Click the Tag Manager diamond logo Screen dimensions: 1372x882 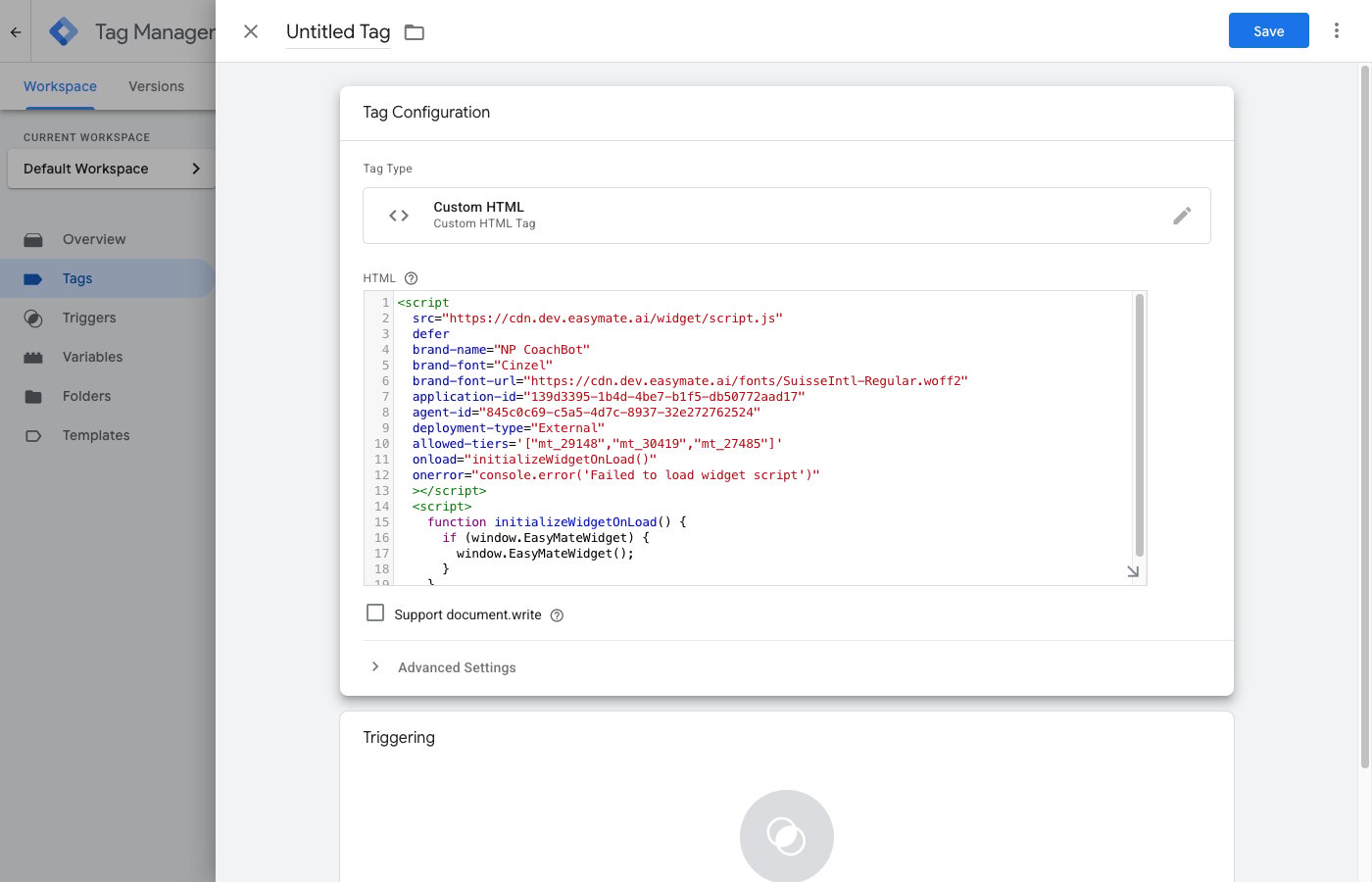(64, 31)
